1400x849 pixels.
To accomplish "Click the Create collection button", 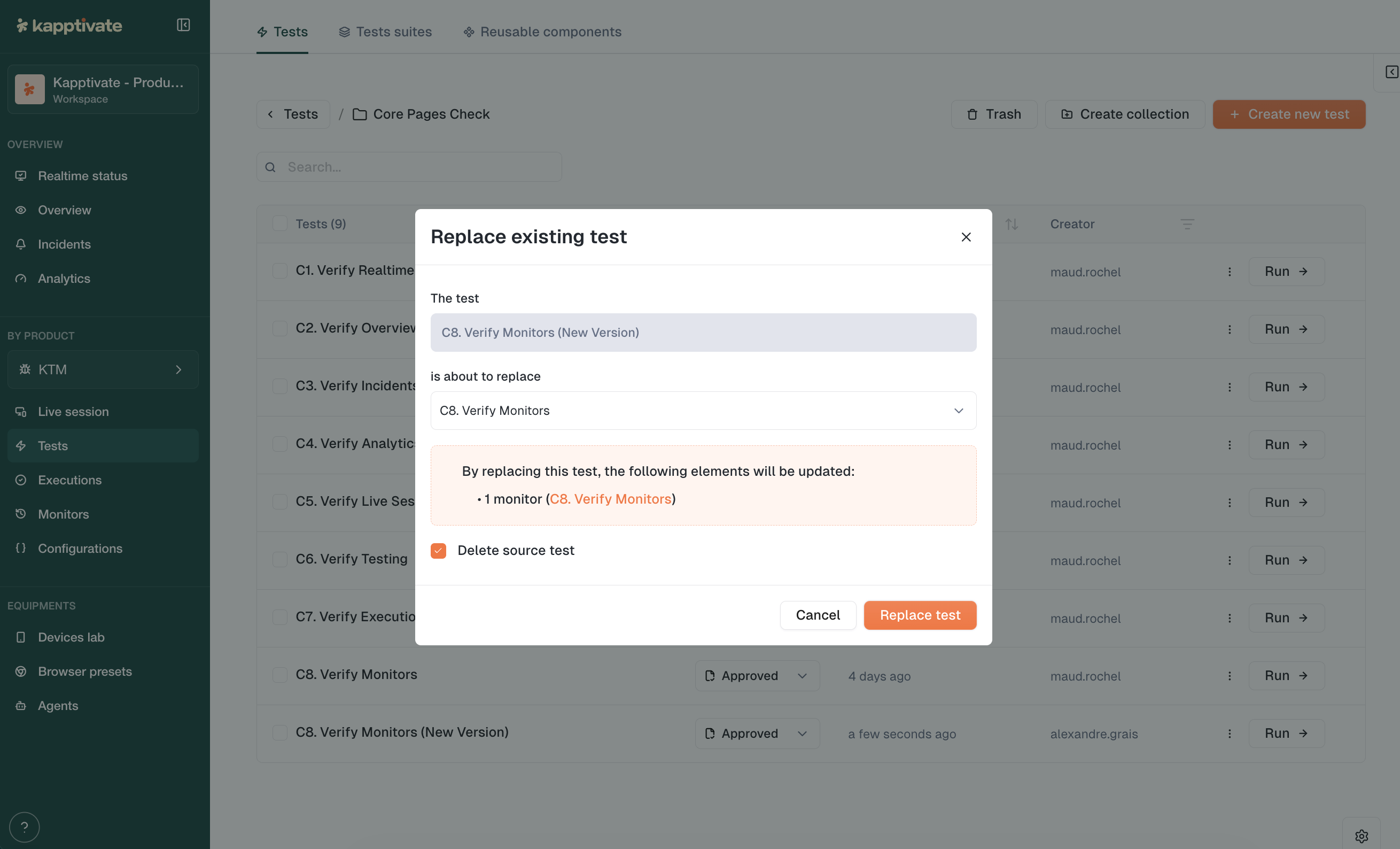I will (1125, 114).
